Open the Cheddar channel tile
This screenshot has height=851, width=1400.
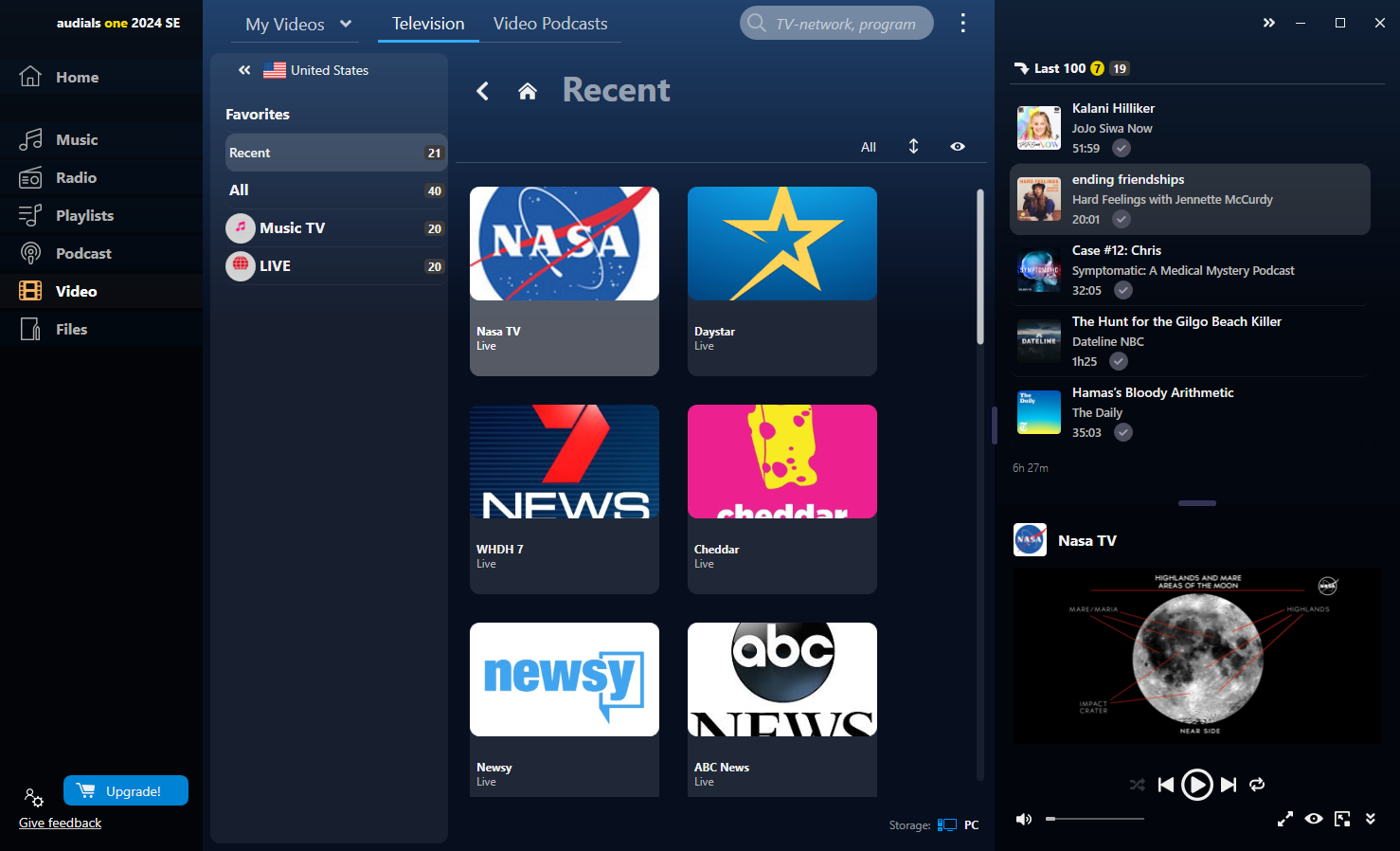[782, 499]
